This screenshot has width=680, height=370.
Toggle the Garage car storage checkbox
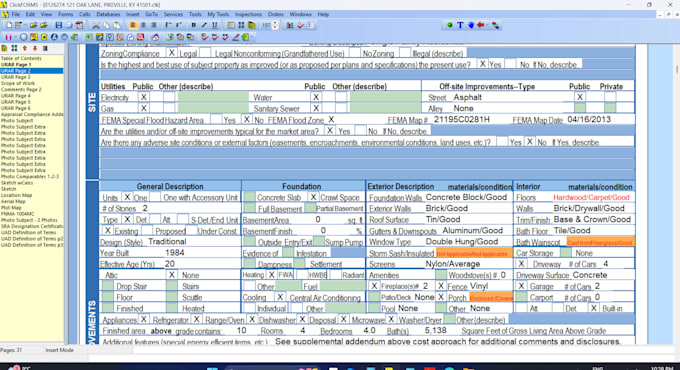(522, 286)
